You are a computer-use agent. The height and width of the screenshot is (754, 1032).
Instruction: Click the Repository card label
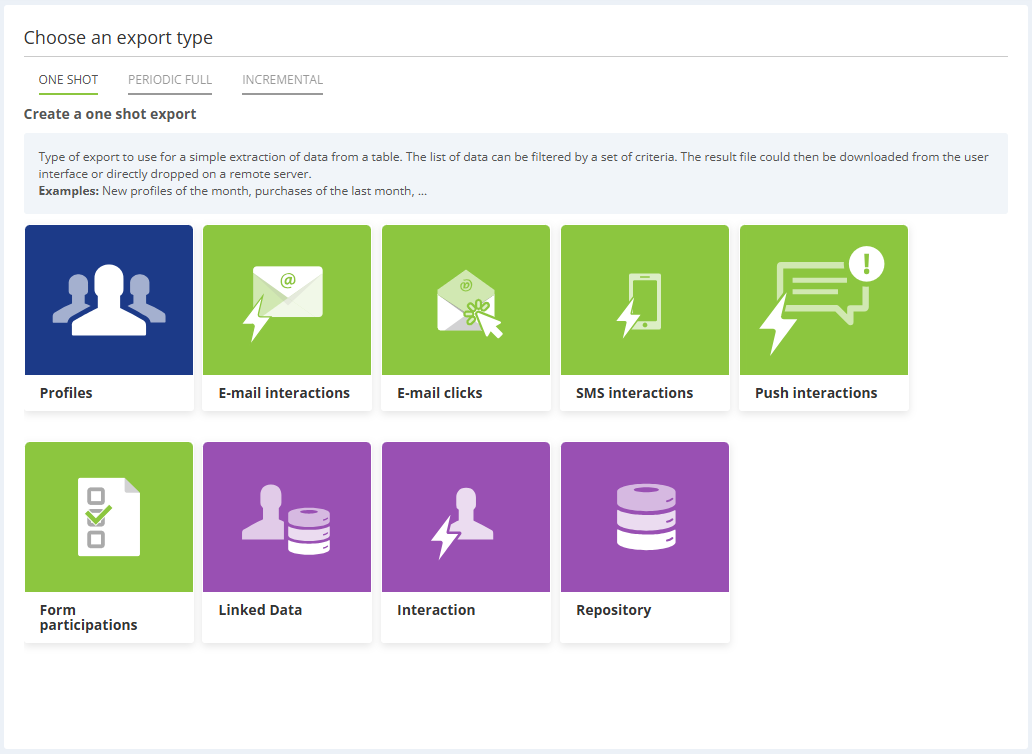point(613,611)
